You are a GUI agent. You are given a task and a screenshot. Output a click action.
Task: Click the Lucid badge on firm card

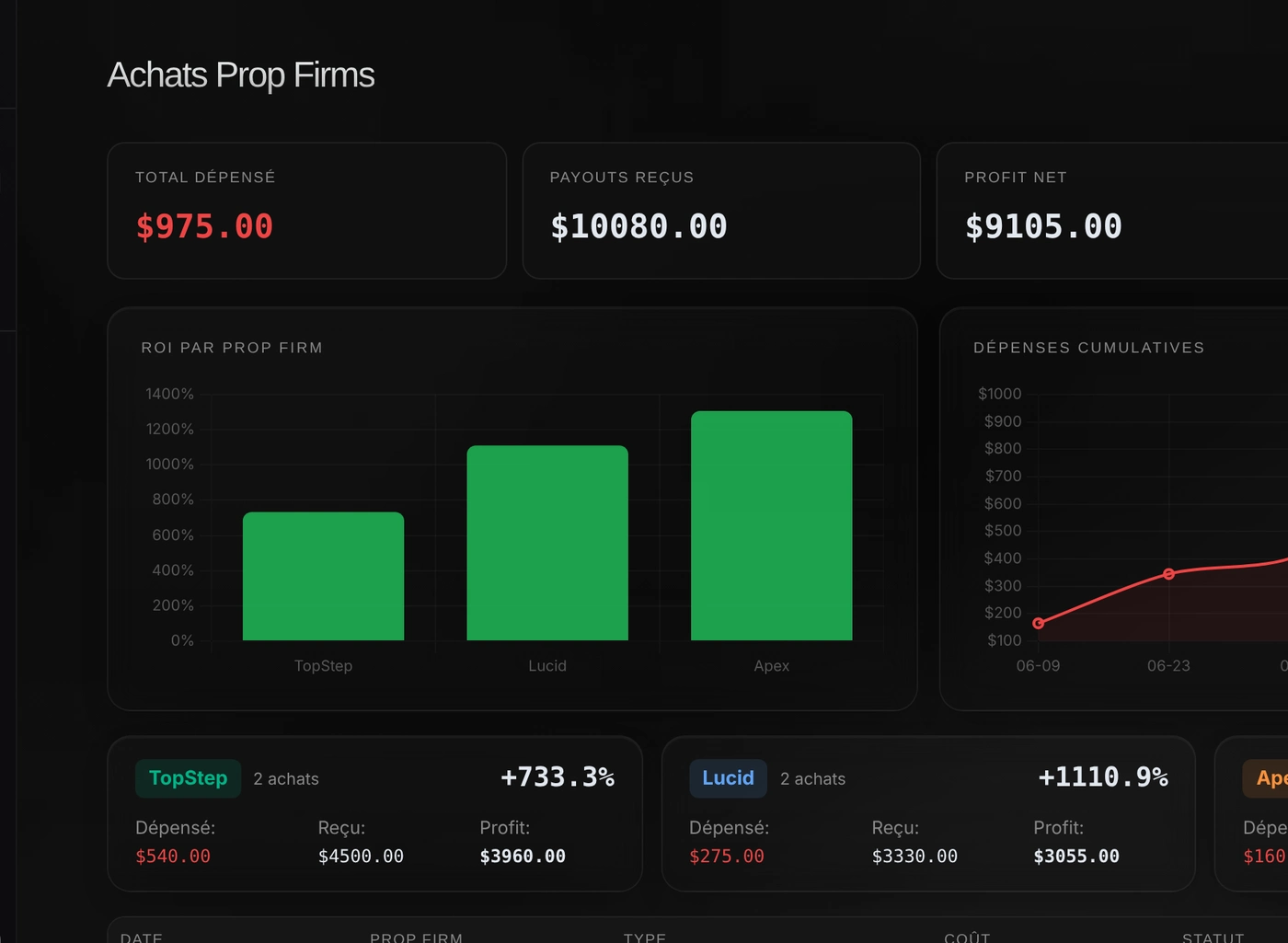click(728, 778)
